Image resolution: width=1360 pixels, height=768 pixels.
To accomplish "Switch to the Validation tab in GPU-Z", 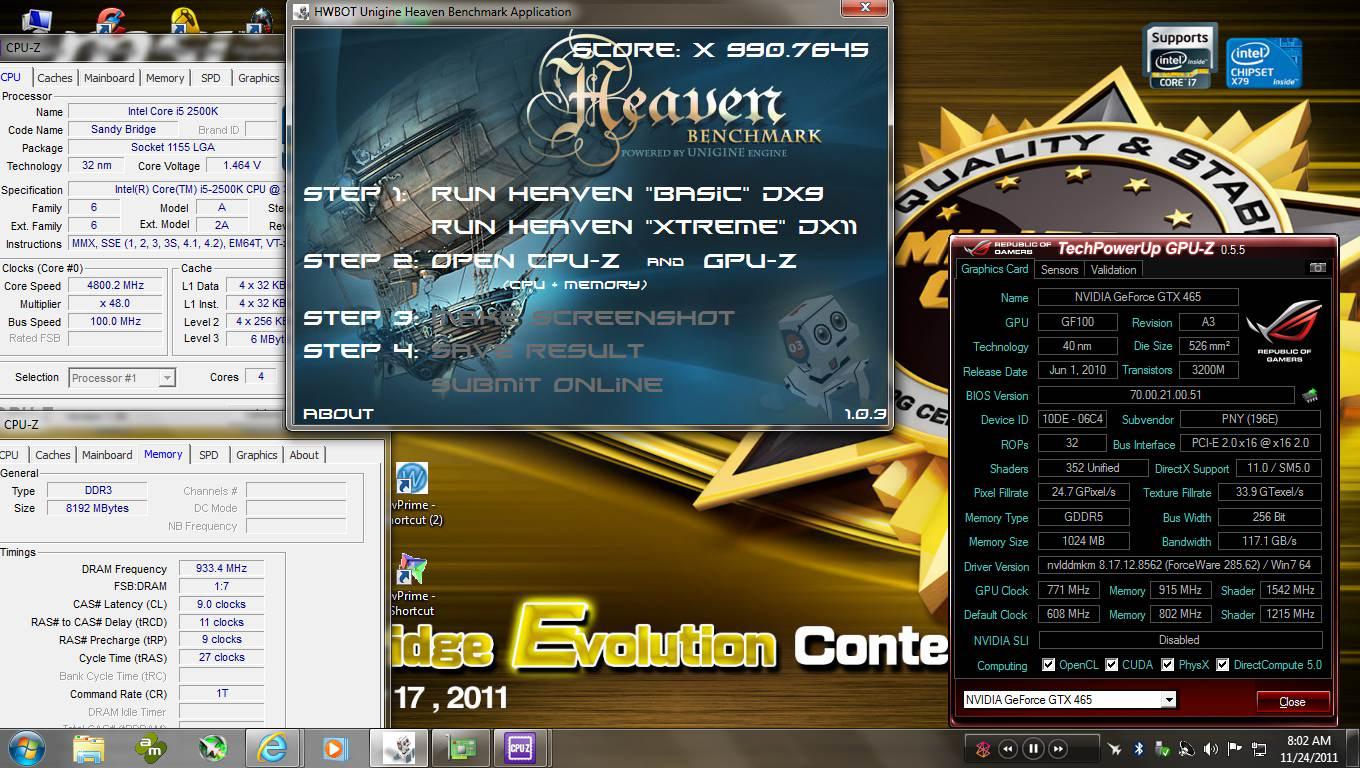I will click(x=1113, y=269).
